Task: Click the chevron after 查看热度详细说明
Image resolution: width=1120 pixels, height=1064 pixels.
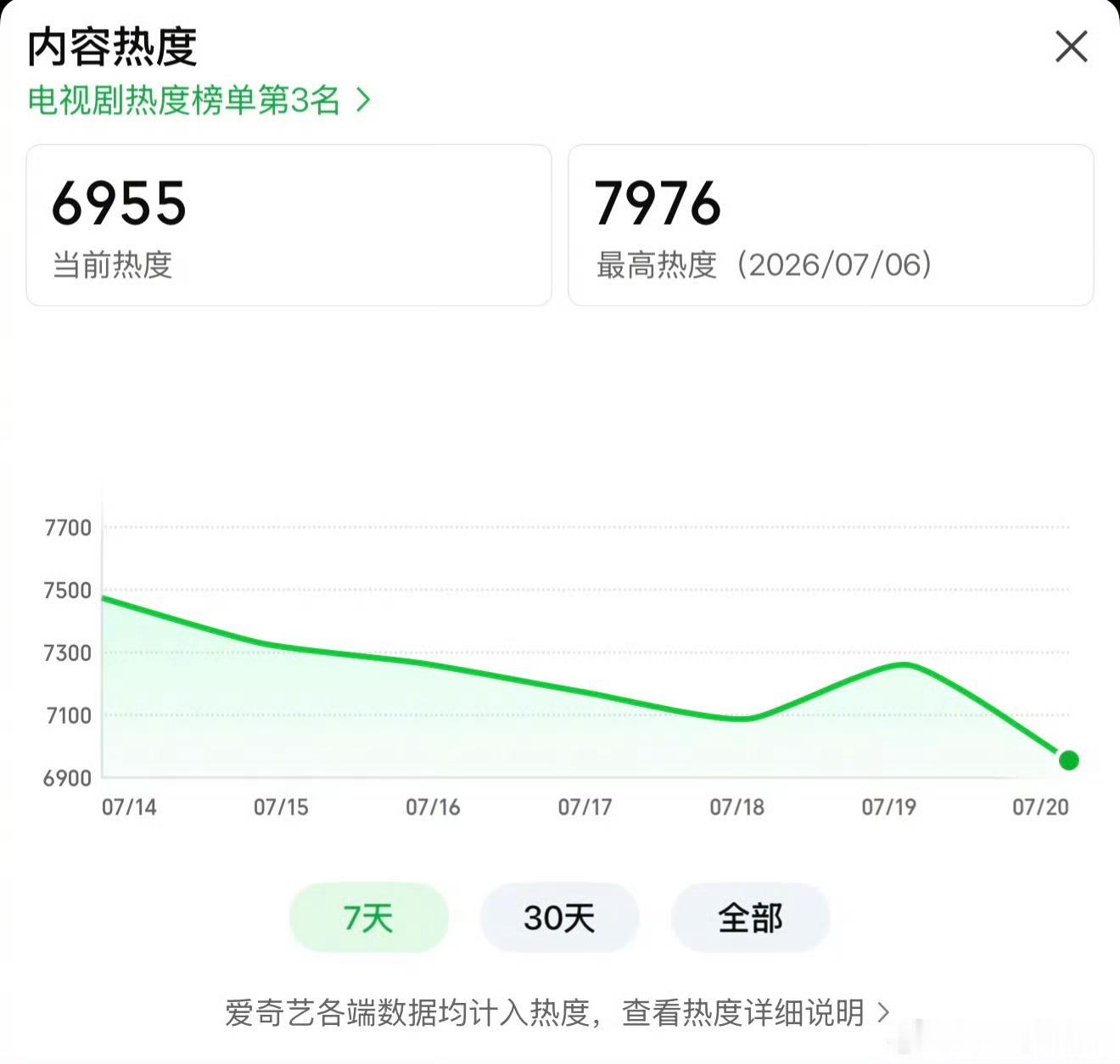Action: click(x=883, y=1012)
